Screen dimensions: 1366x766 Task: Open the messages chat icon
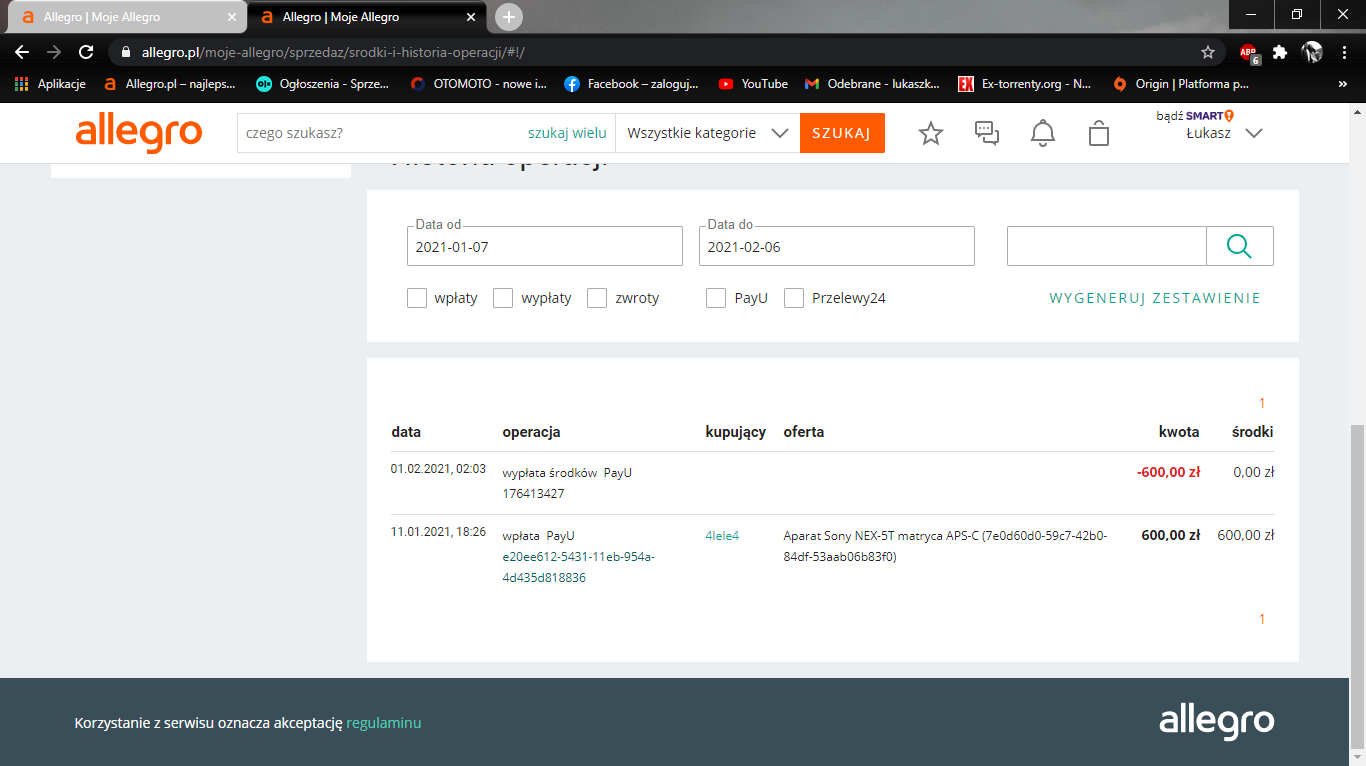(987, 133)
